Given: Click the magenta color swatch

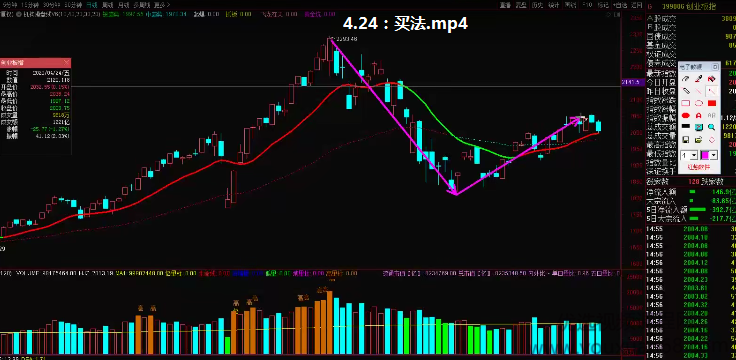Looking at the screenshot, I should click(705, 155).
